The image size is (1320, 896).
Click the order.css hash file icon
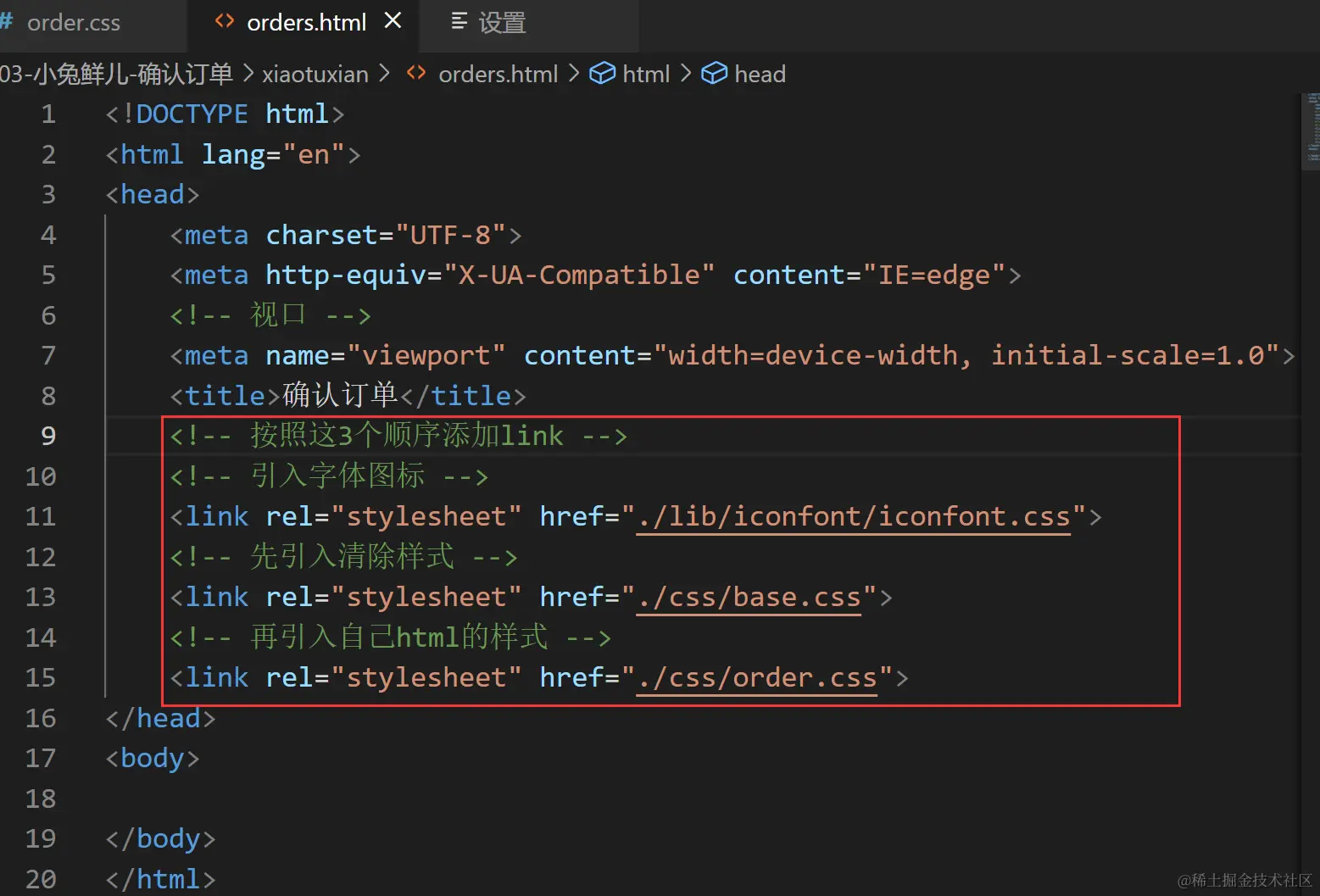coord(8,21)
